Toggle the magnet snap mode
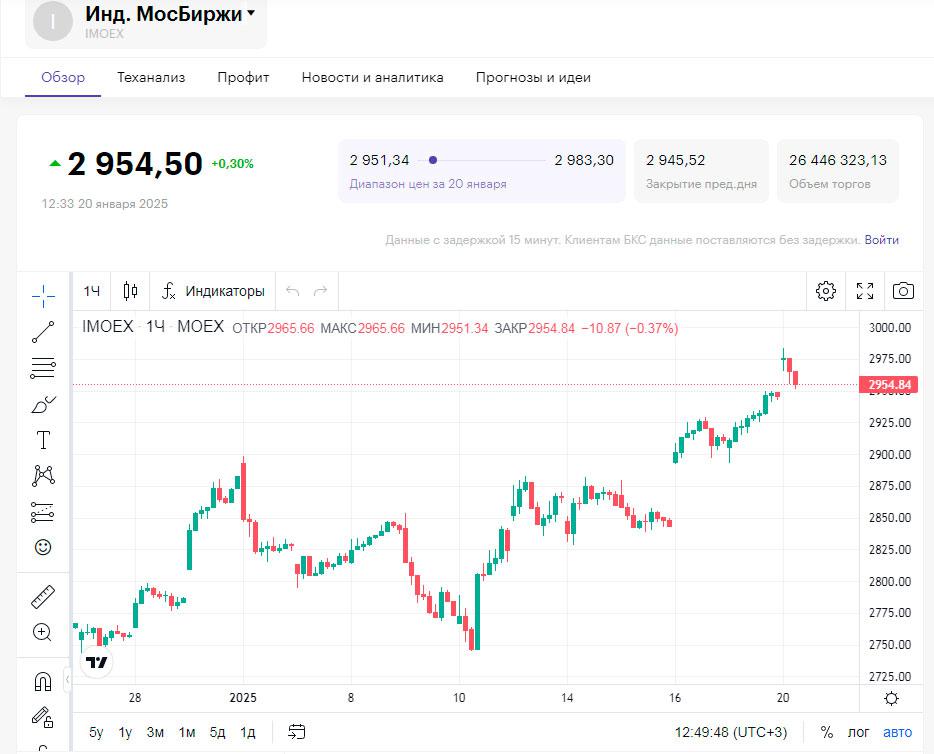 43,682
